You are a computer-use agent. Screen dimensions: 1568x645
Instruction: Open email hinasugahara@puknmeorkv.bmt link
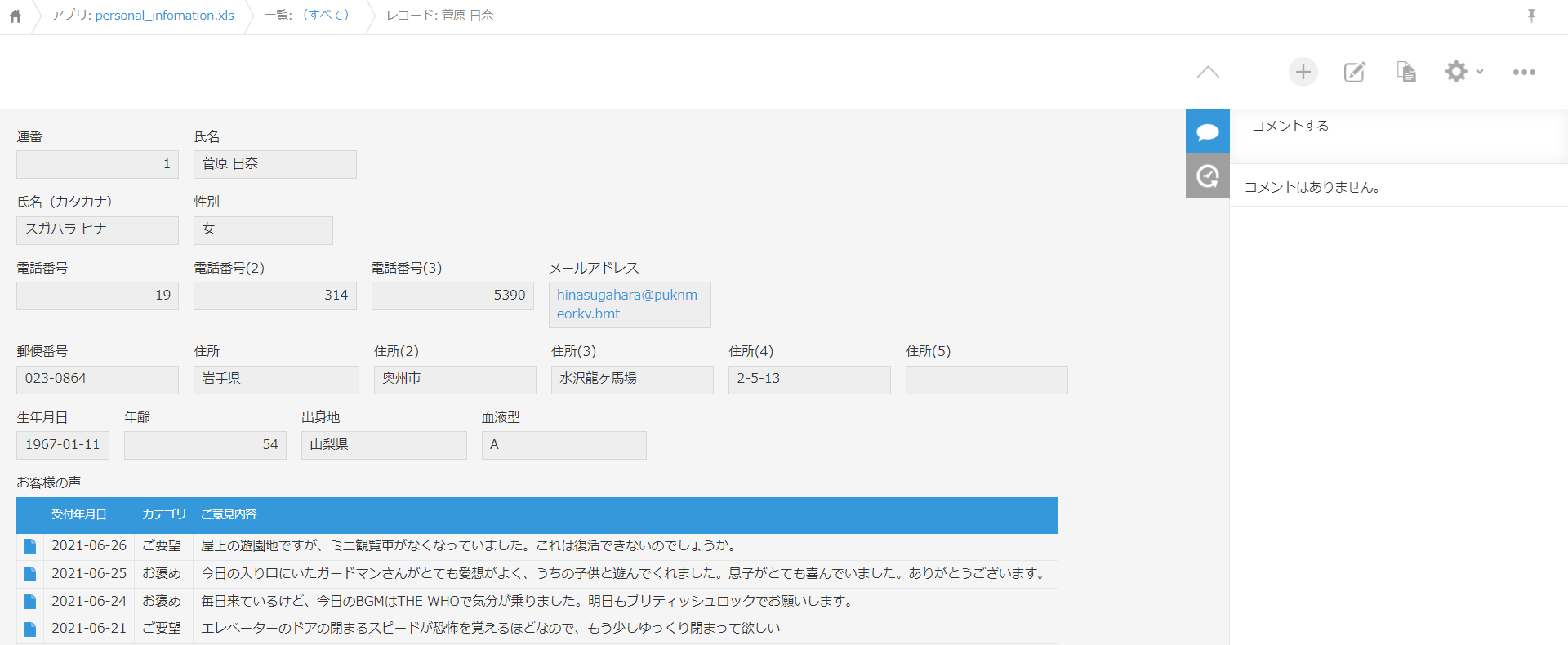(x=627, y=305)
